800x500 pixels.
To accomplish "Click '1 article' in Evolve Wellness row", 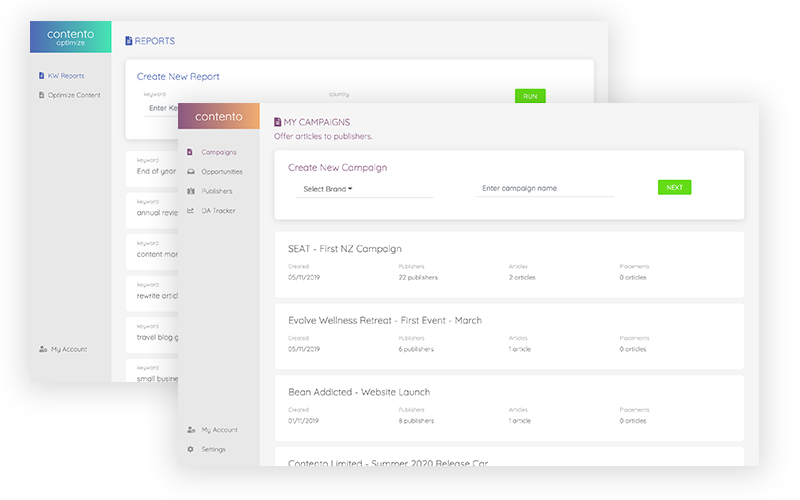I will click(520, 349).
